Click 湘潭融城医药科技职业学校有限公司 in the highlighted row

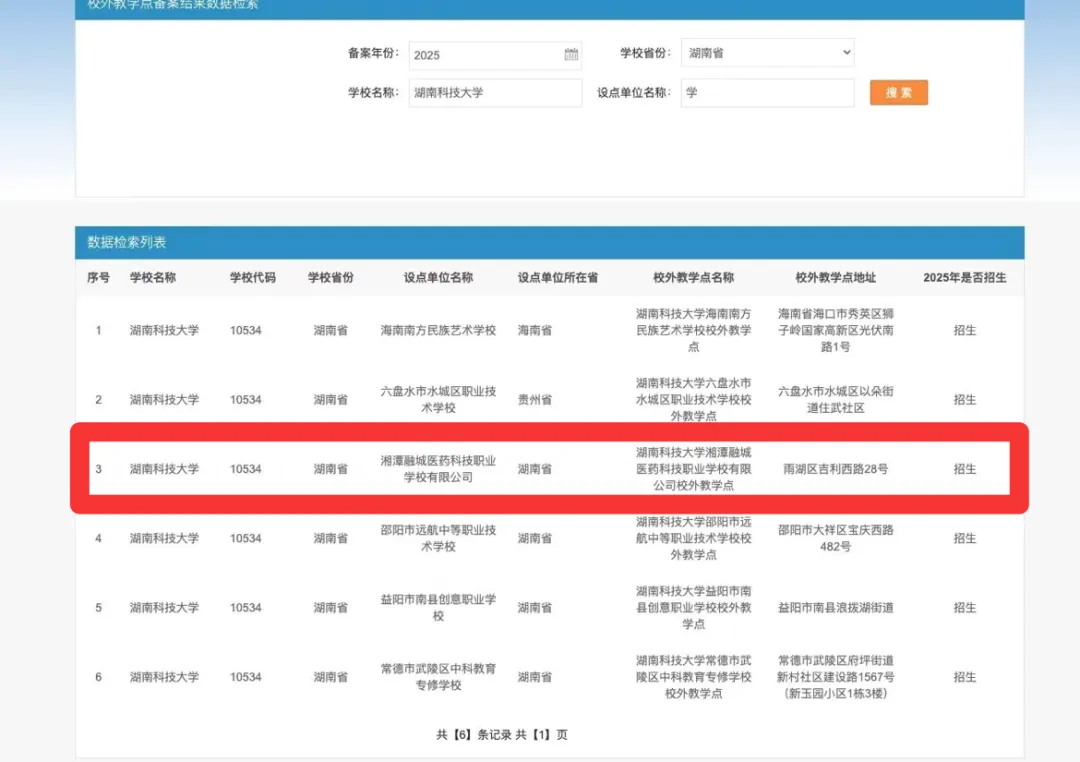click(438, 469)
